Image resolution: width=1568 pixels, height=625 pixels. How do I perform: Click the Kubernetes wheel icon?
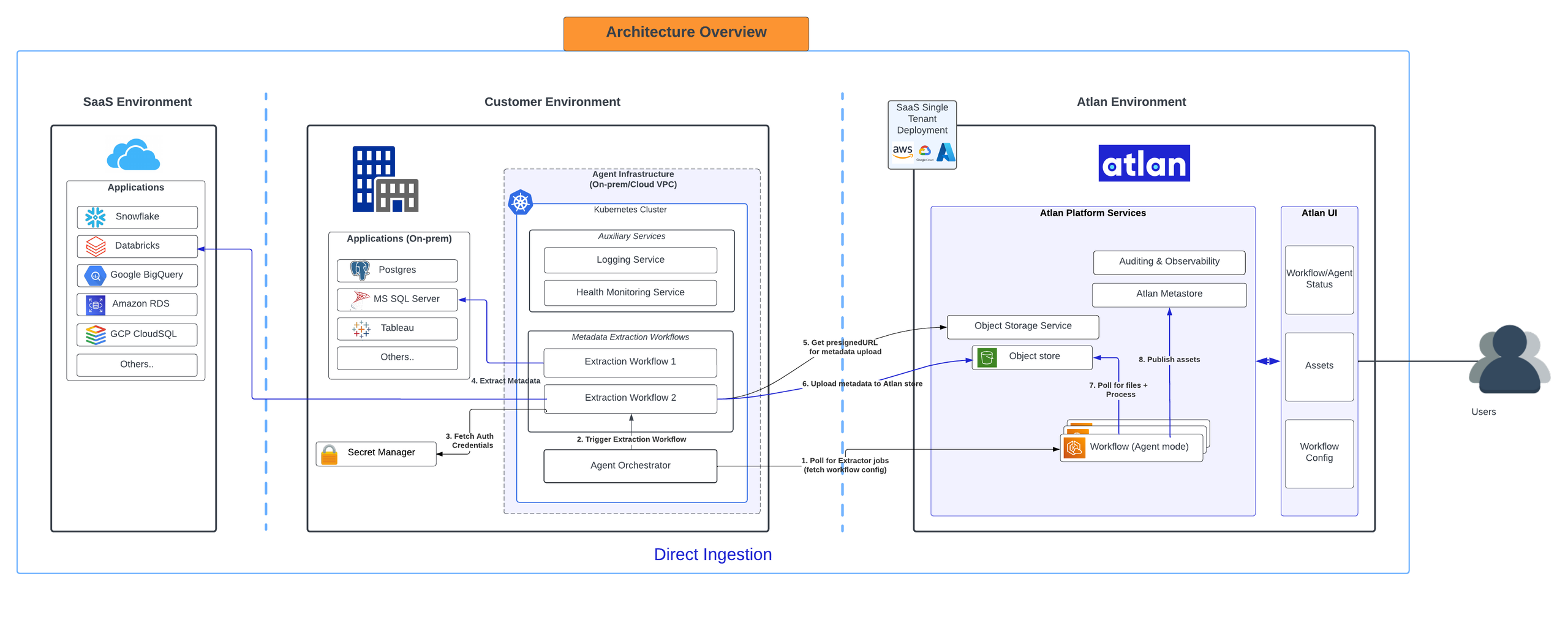pos(519,201)
